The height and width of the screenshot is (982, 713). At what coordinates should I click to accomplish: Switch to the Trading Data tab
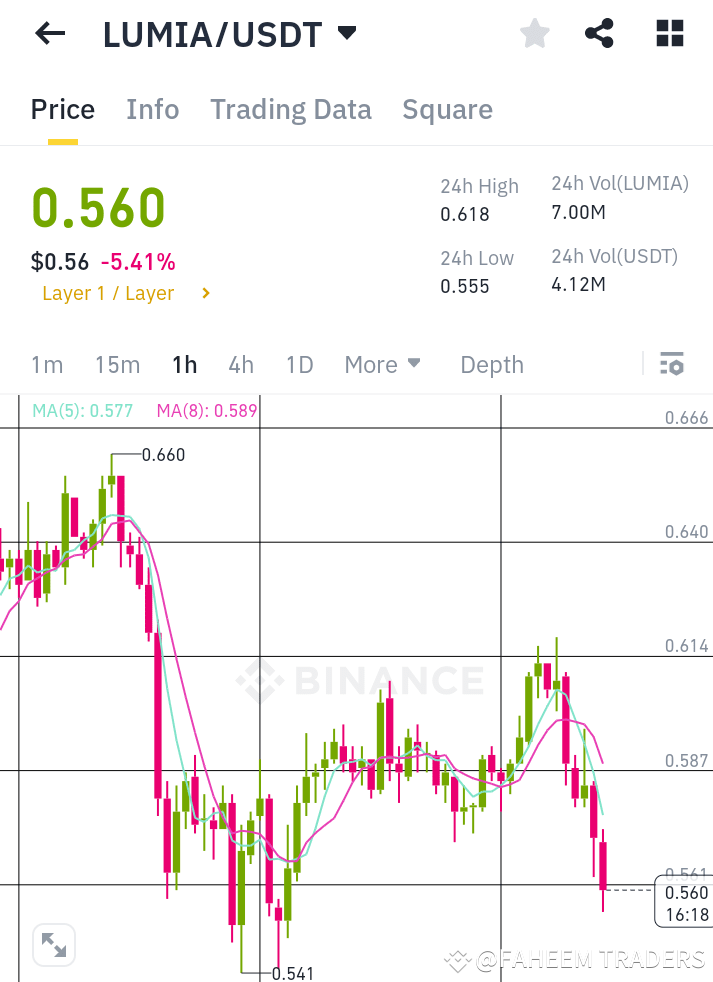(x=290, y=109)
